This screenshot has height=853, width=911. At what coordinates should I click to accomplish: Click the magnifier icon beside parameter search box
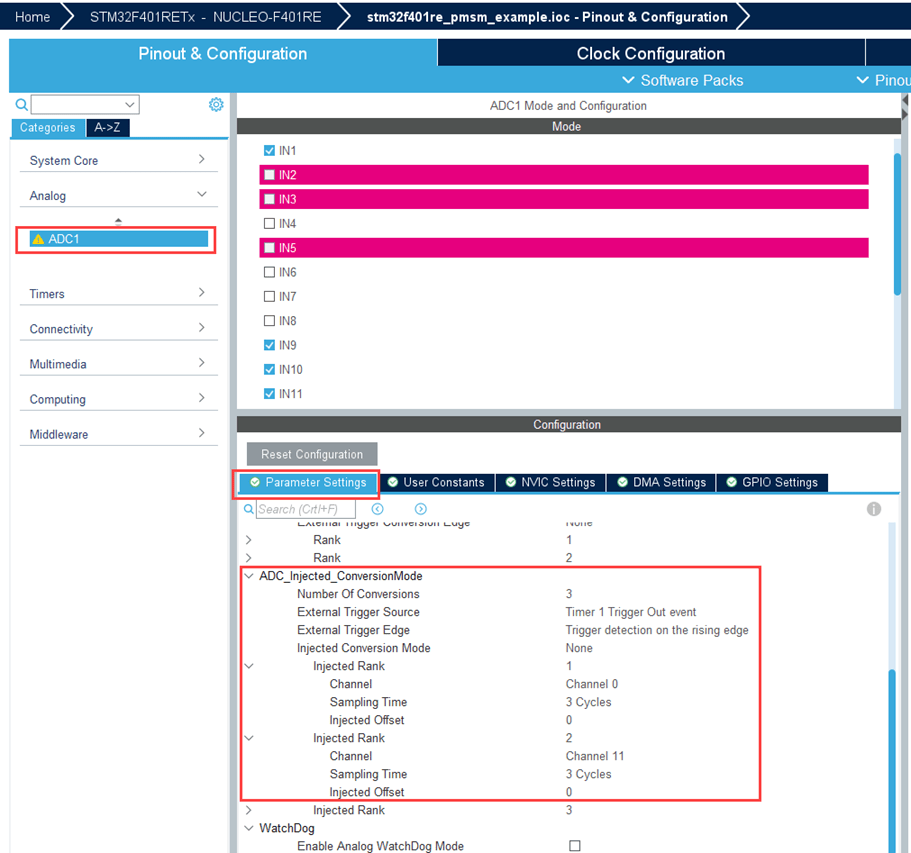click(249, 509)
